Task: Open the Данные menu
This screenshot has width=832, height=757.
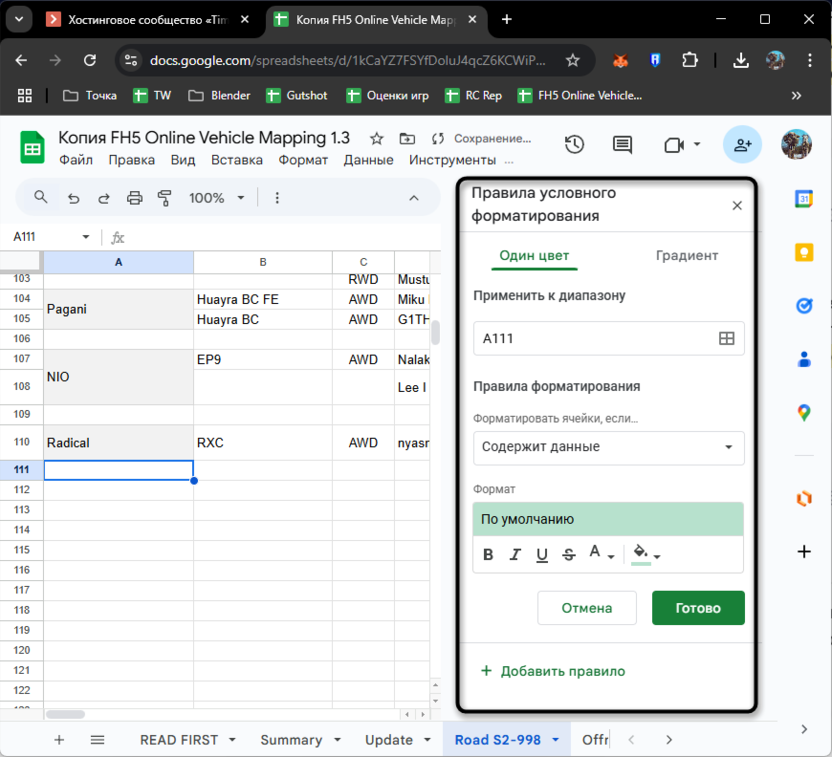Action: pos(368,160)
